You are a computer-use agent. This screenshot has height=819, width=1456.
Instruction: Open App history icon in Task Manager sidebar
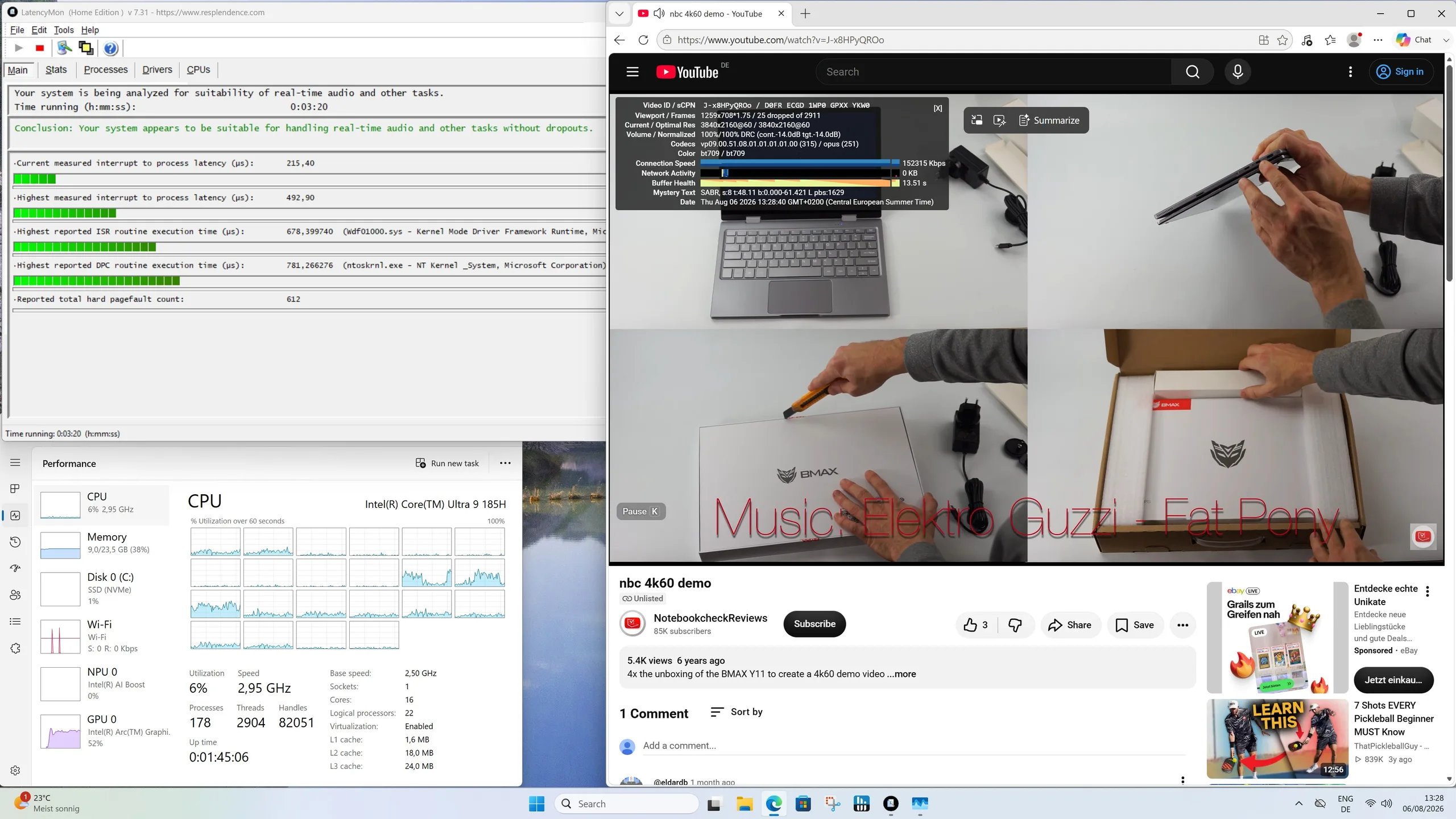15,542
